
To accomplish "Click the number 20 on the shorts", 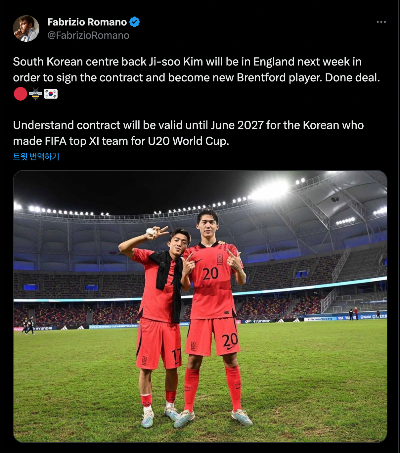I will 230,340.
